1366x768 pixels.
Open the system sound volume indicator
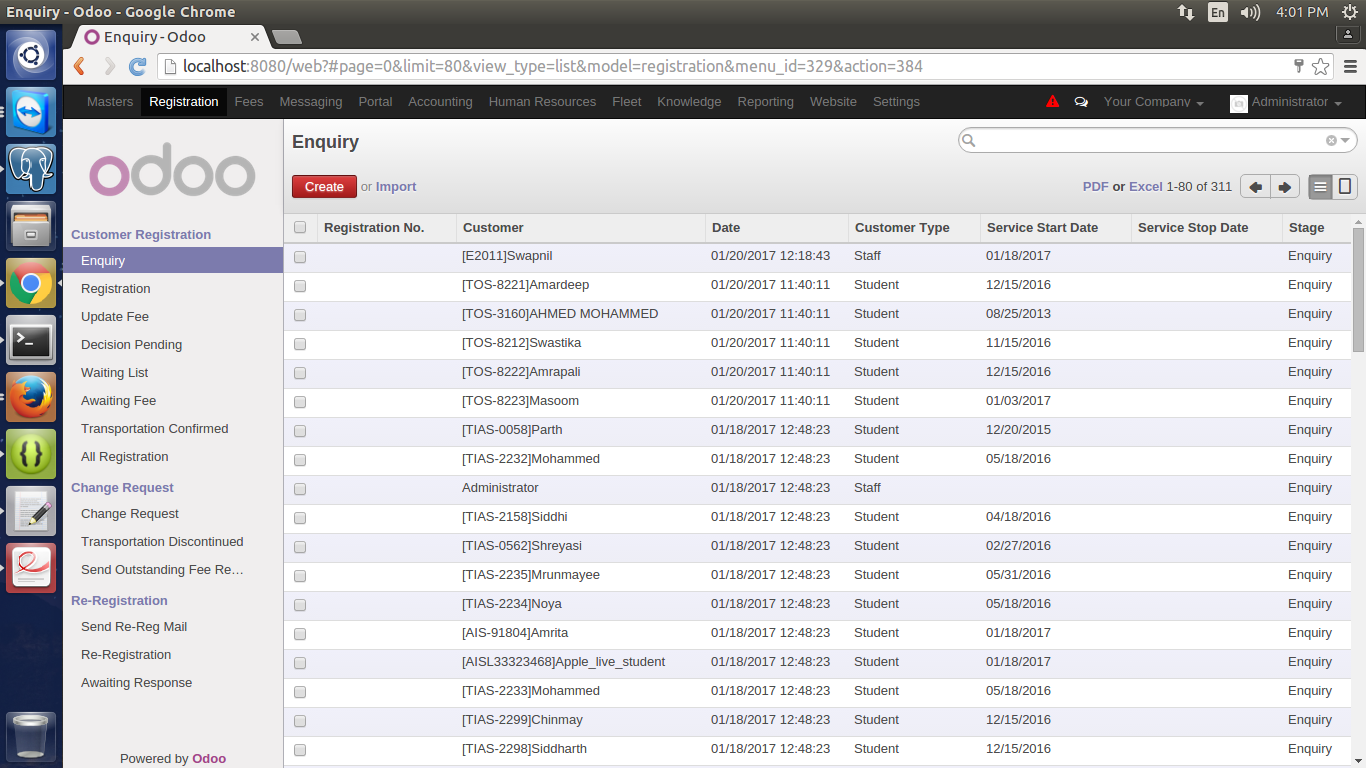click(x=1250, y=12)
